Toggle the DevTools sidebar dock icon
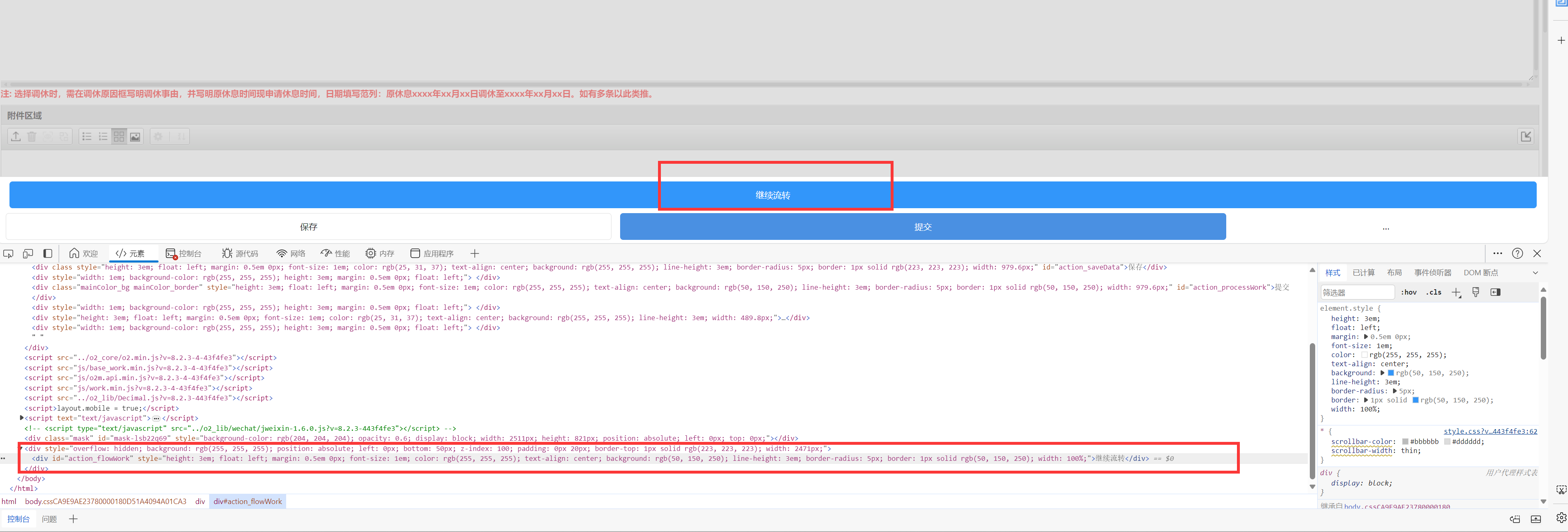 pos(47,253)
